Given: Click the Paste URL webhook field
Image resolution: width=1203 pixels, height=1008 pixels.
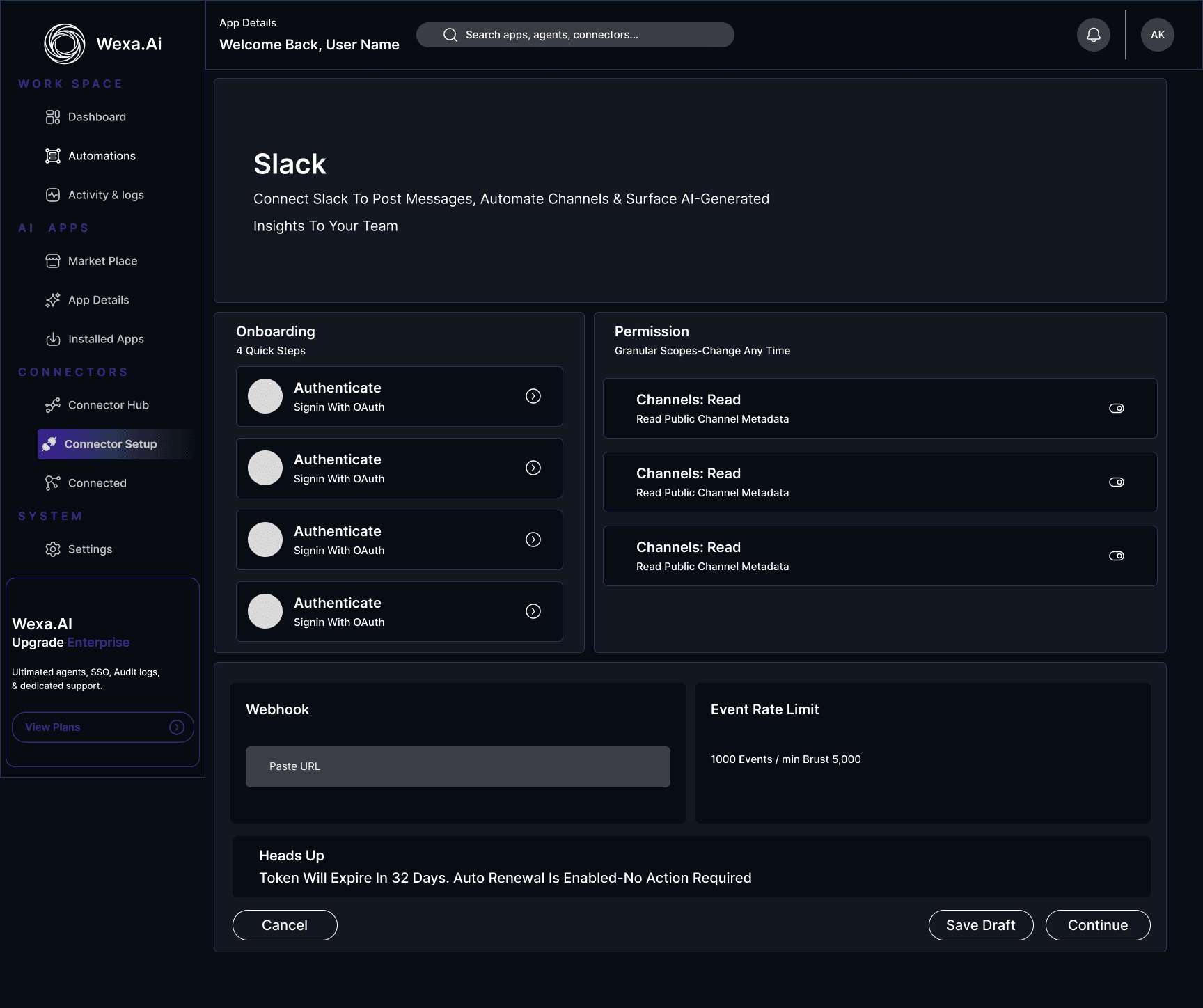Looking at the screenshot, I should [458, 766].
